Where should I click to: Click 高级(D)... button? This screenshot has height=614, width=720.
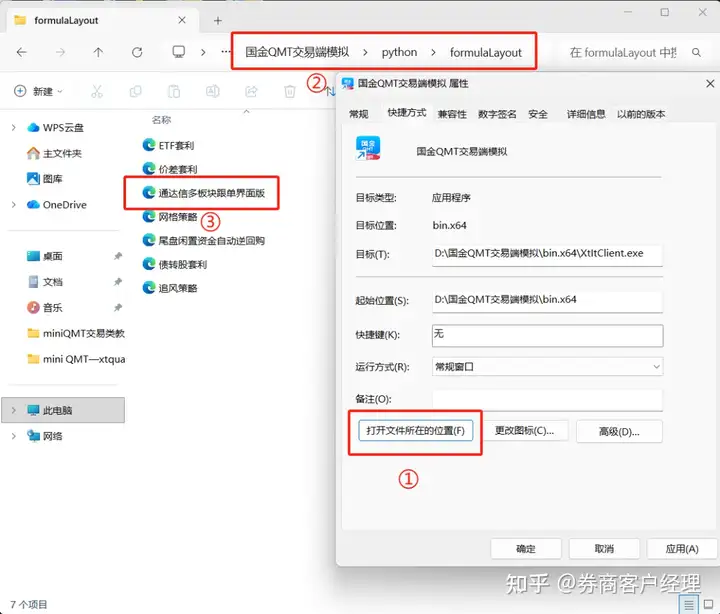tap(619, 431)
